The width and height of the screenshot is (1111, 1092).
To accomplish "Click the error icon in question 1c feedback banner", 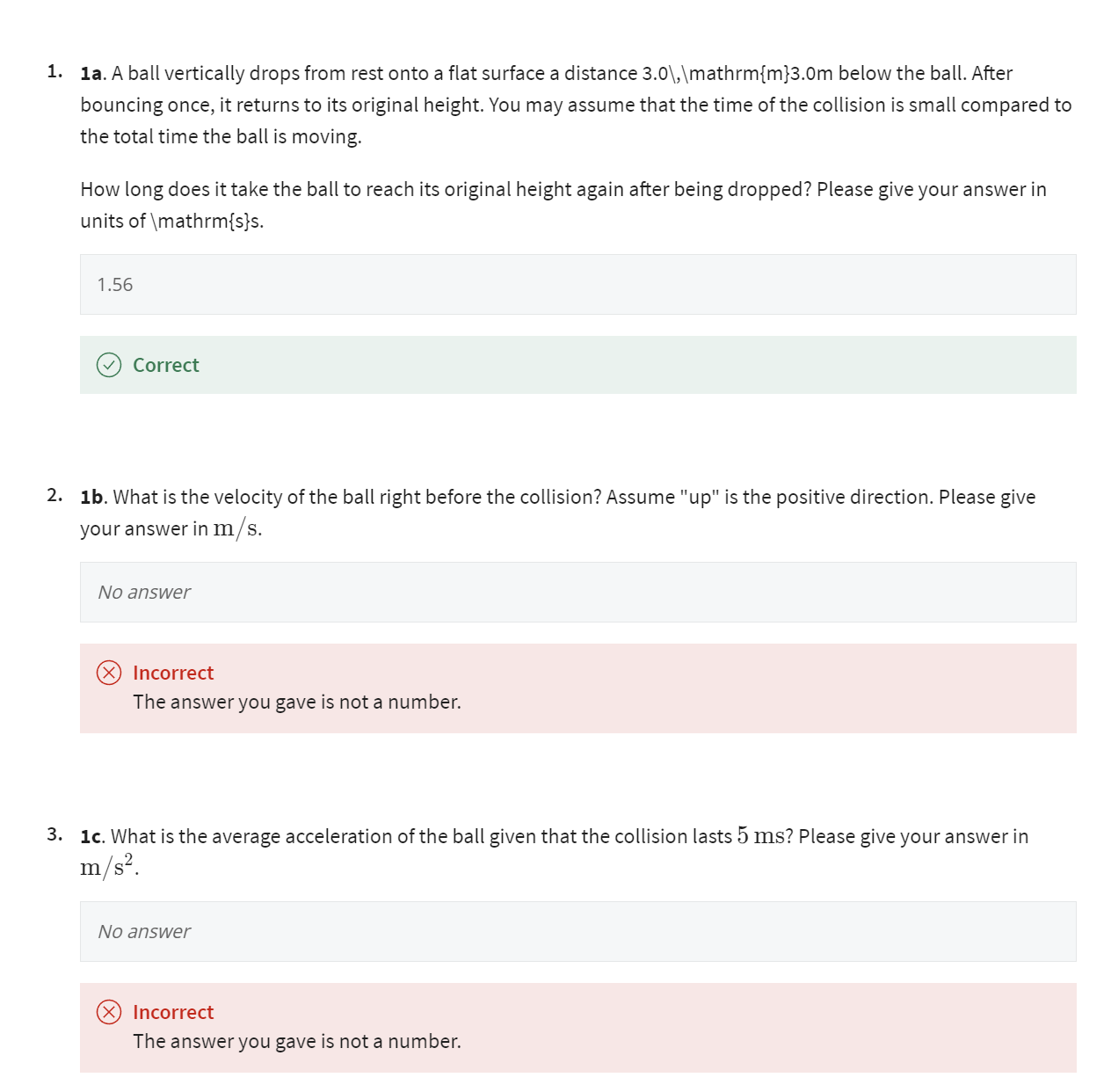I will point(108,1012).
